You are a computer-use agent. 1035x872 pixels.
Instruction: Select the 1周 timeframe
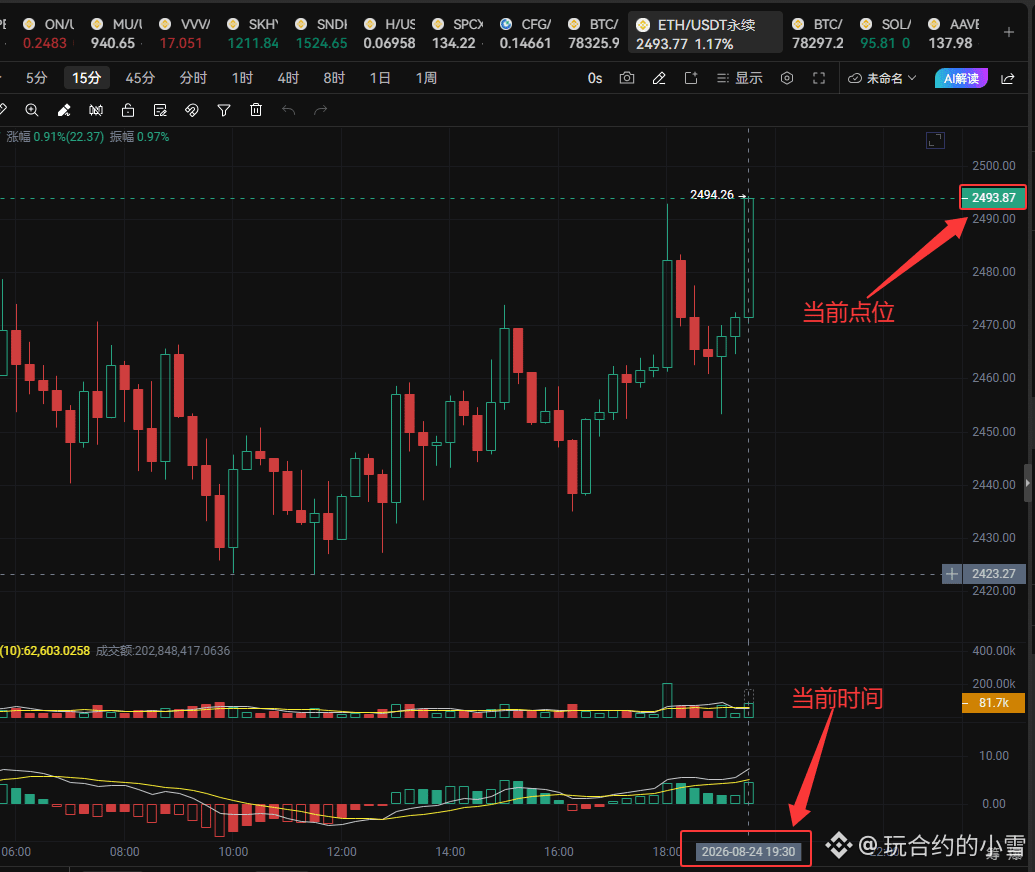point(426,78)
